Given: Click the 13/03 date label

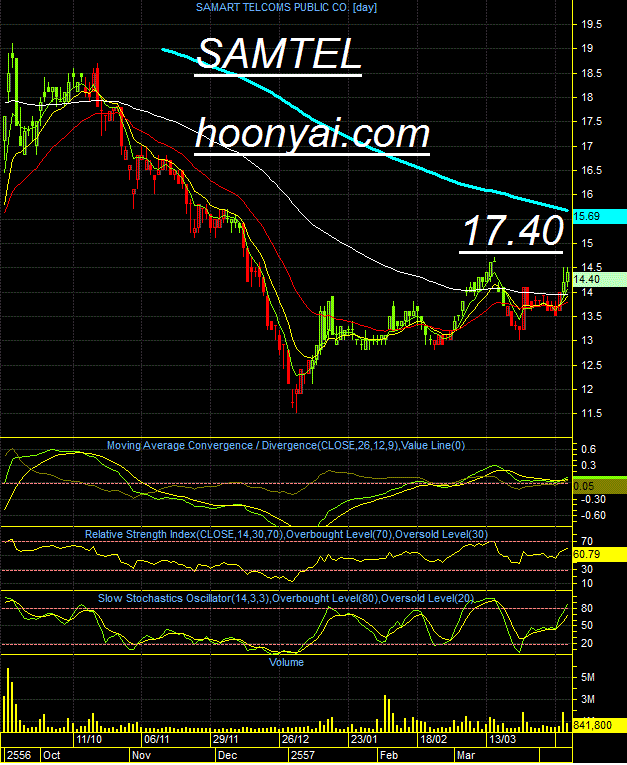Looking at the screenshot, I should (503, 739).
